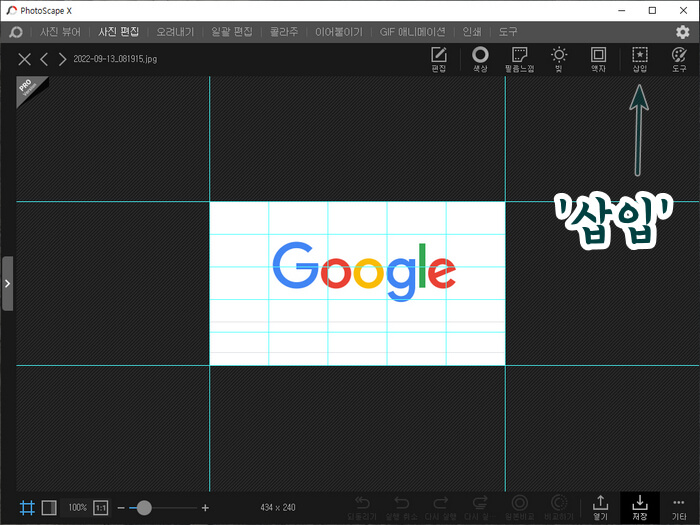Click the 원본비교 compare original button

pos(519,508)
